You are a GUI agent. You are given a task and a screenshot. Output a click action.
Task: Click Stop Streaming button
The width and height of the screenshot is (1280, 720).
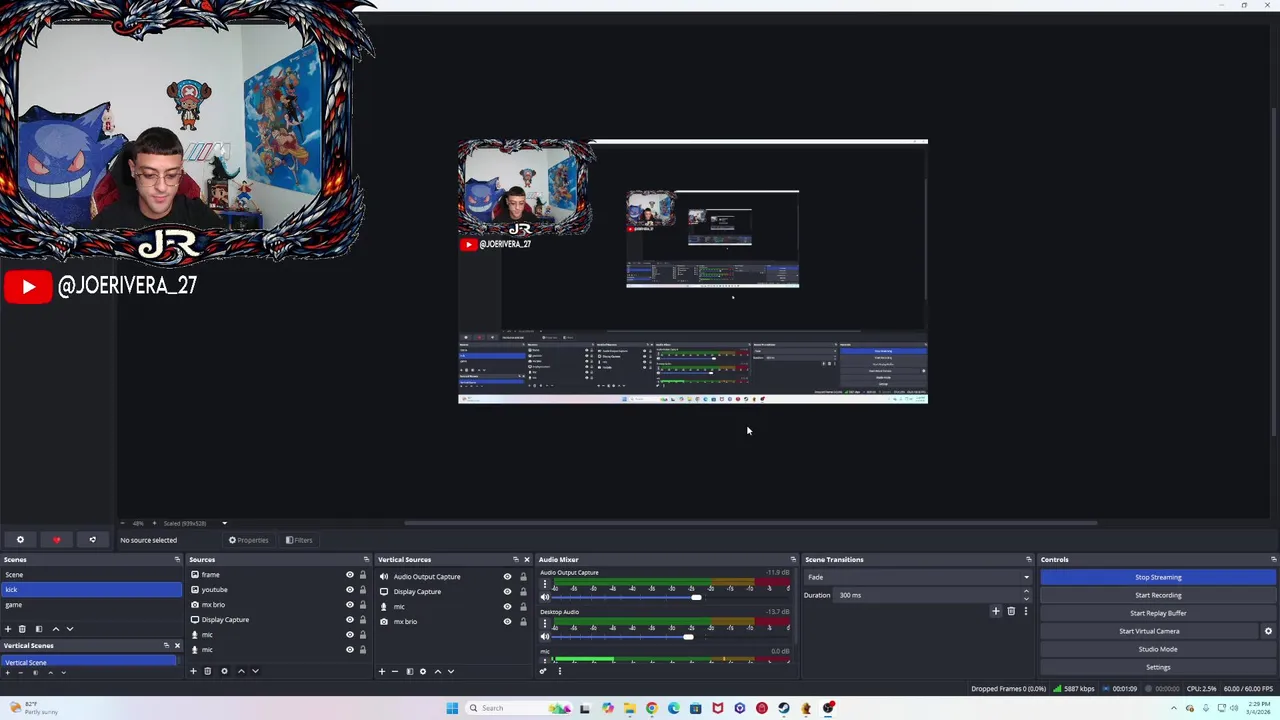point(1158,577)
